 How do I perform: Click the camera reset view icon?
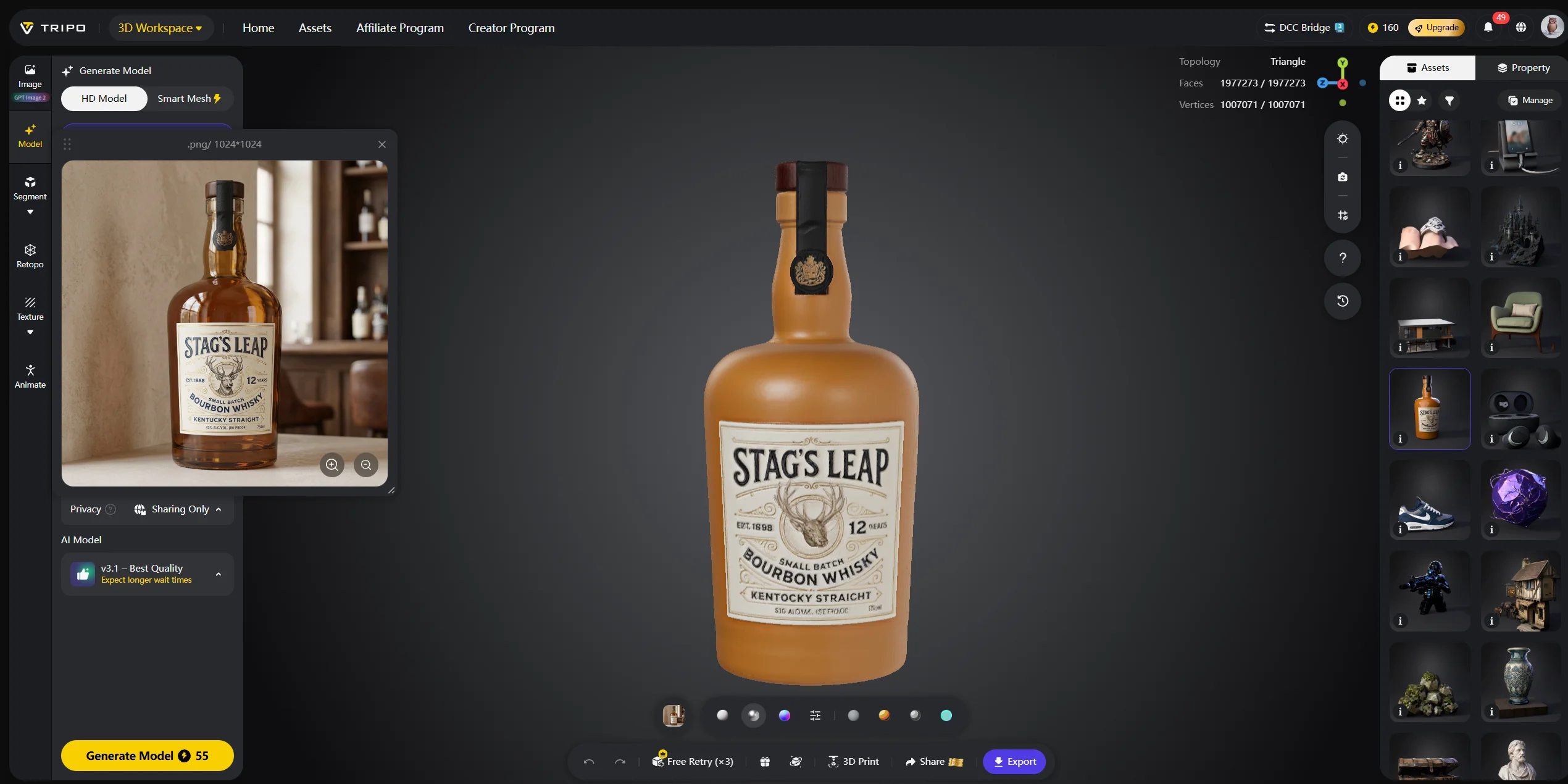pos(1343,177)
